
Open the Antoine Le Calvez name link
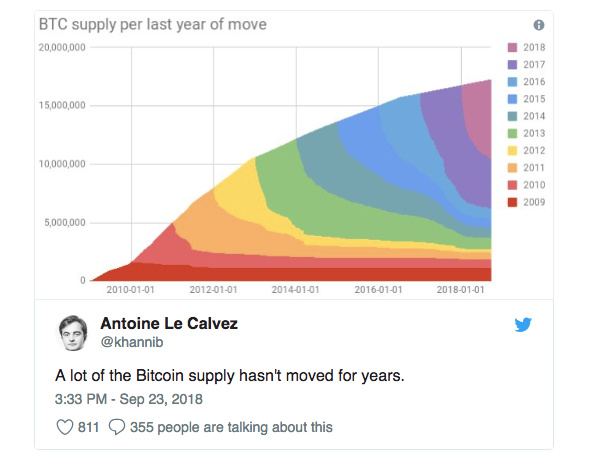pyautogui.click(x=169, y=324)
